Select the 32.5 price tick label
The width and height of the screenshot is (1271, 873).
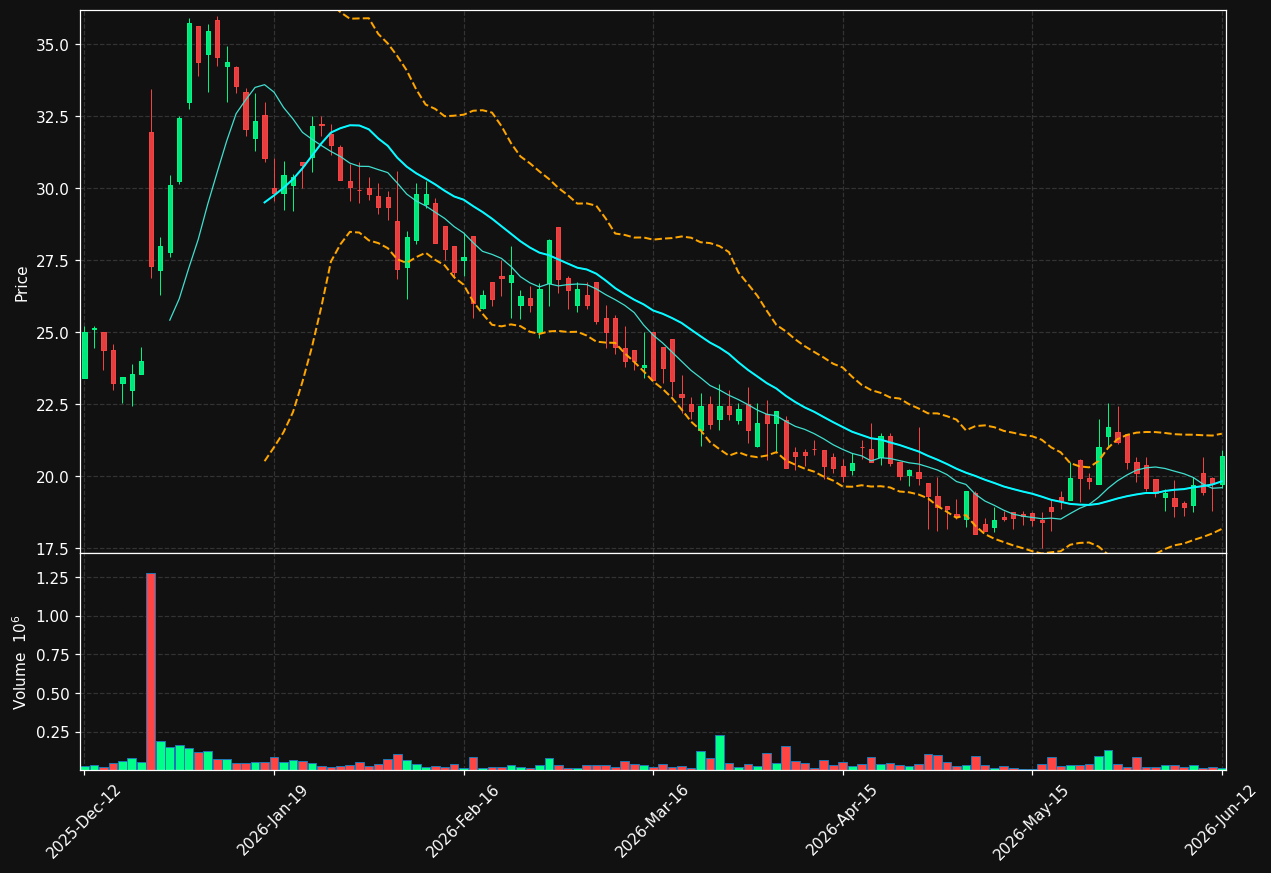(x=55, y=117)
